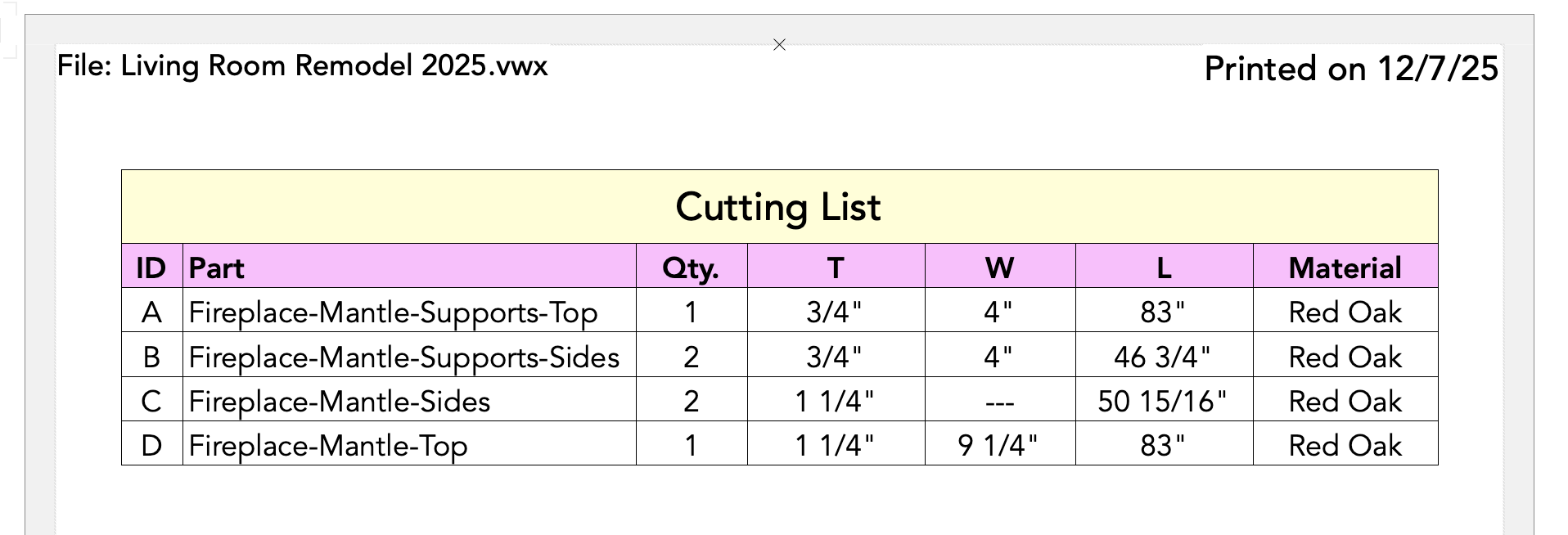Click the Printed on 12/7/25 date text
Screen dimensions: 1568x535
pos(1351,69)
